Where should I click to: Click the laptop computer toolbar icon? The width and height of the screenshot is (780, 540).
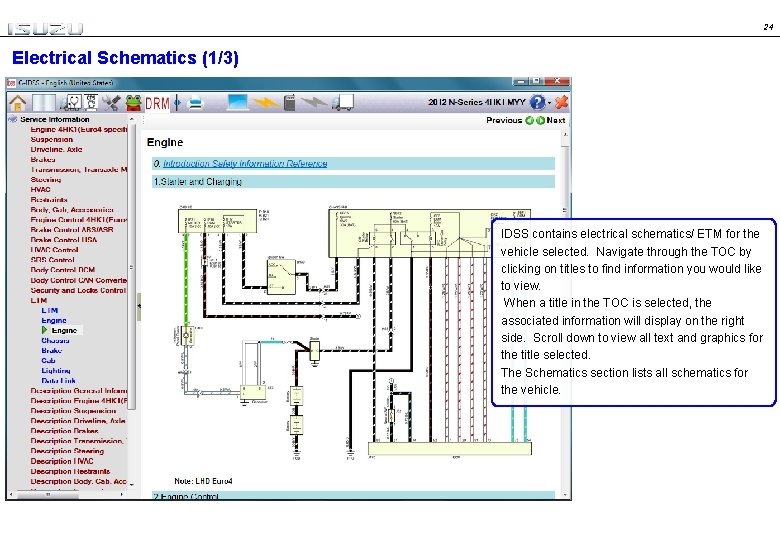point(238,102)
